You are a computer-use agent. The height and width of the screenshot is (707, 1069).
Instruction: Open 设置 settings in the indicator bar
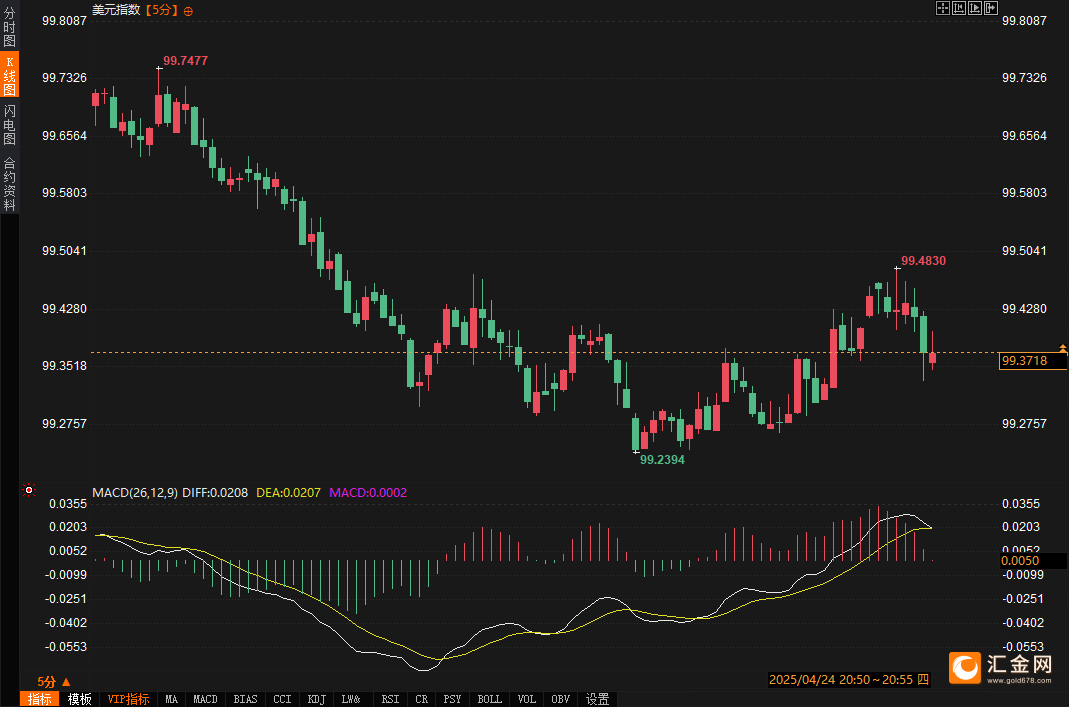[598, 699]
